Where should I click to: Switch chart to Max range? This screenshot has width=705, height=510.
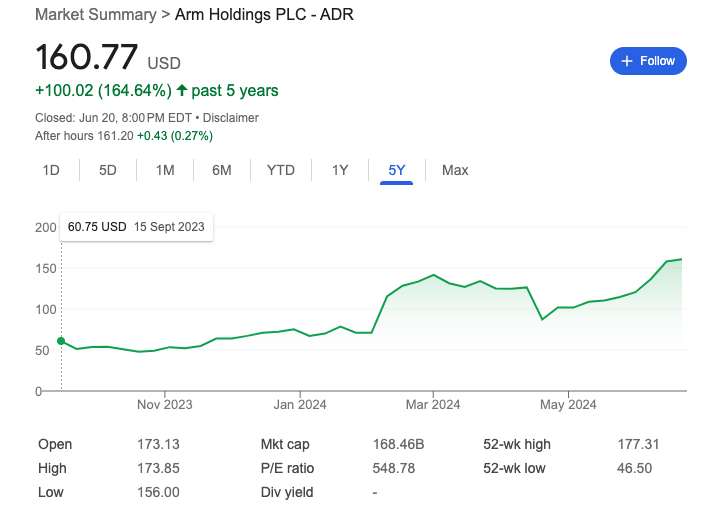[x=455, y=170]
